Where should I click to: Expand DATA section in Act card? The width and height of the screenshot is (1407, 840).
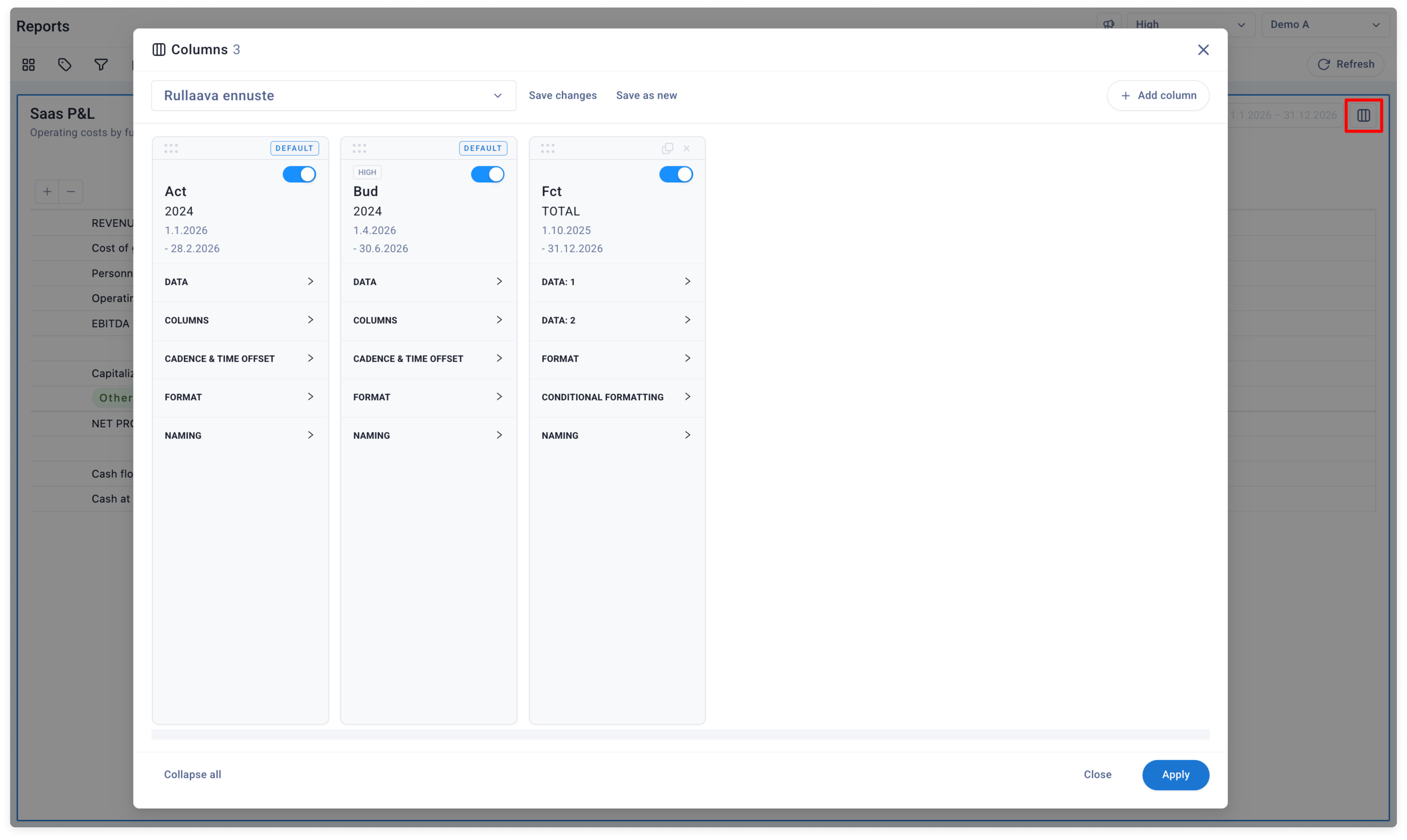click(x=240, y=282)
